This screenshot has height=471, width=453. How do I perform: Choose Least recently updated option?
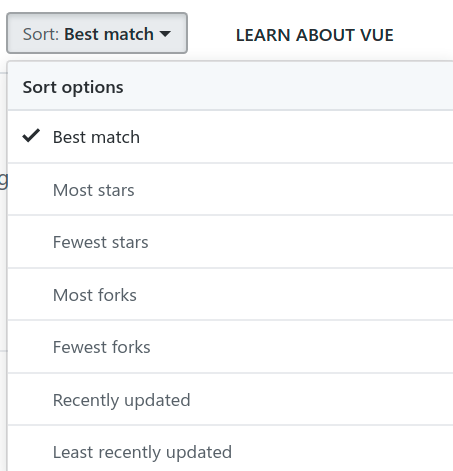230,449
